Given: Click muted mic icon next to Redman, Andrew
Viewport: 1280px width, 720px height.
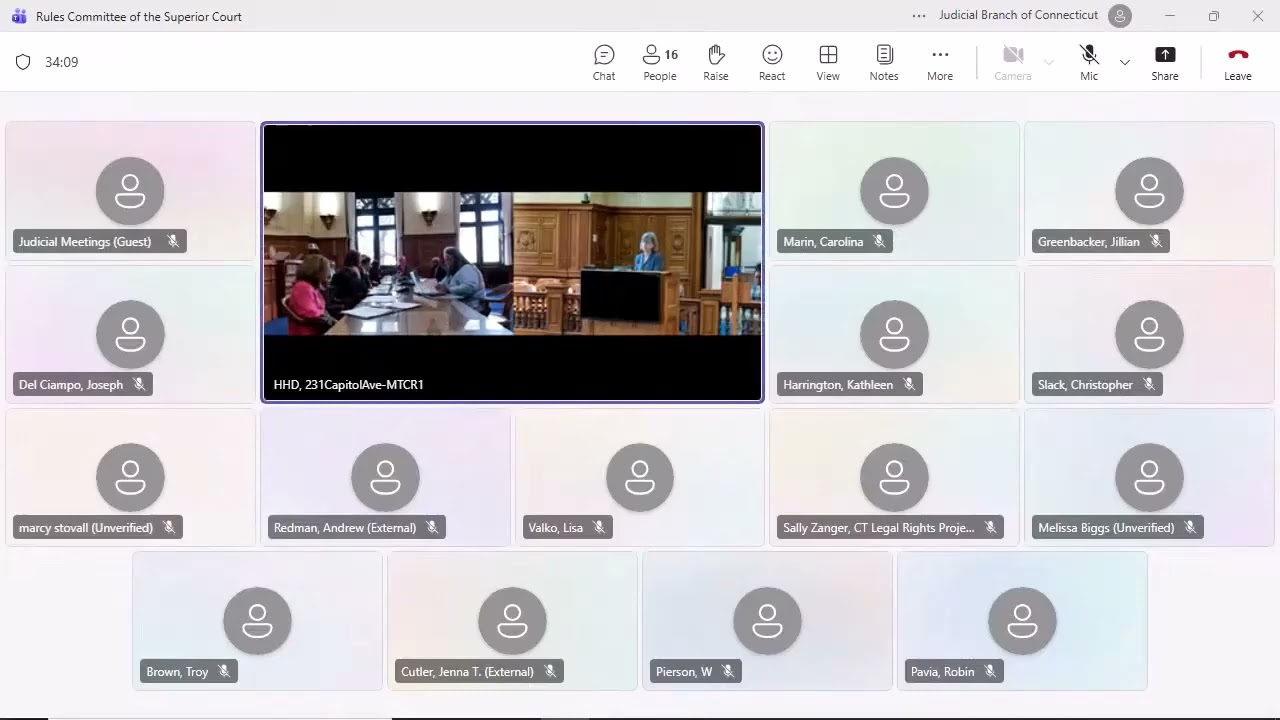Looking at the screenshot, I should click(x=432, y=527).
